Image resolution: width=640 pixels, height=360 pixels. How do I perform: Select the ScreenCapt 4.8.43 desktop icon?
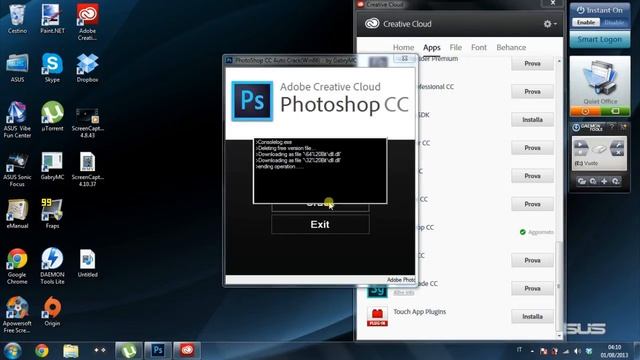click(x=87, y=122)
